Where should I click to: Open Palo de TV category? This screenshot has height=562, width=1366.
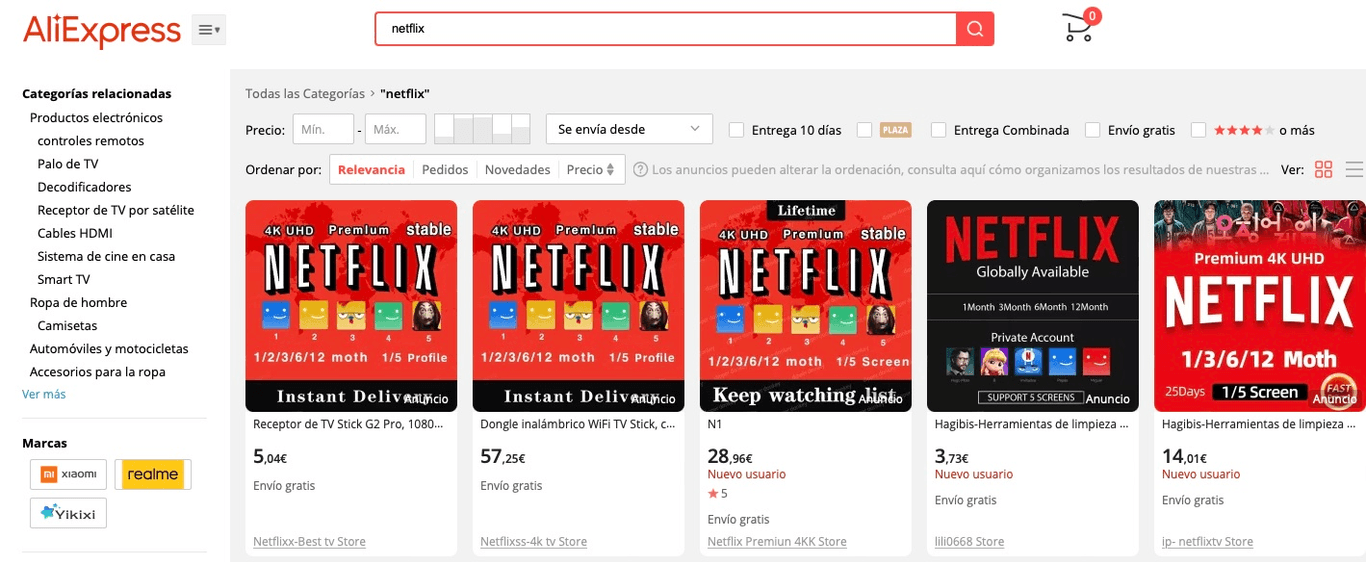click(x=68, y=164)
